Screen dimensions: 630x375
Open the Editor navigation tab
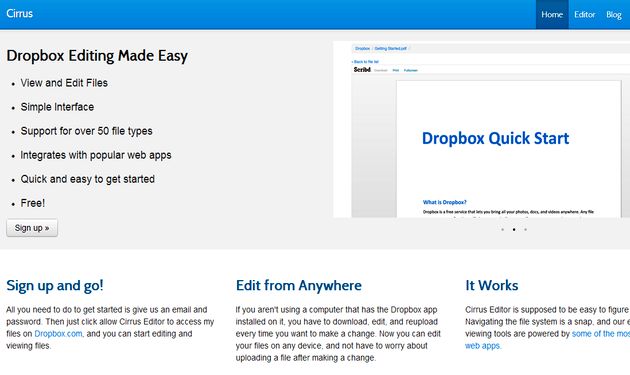pos(584,14)
